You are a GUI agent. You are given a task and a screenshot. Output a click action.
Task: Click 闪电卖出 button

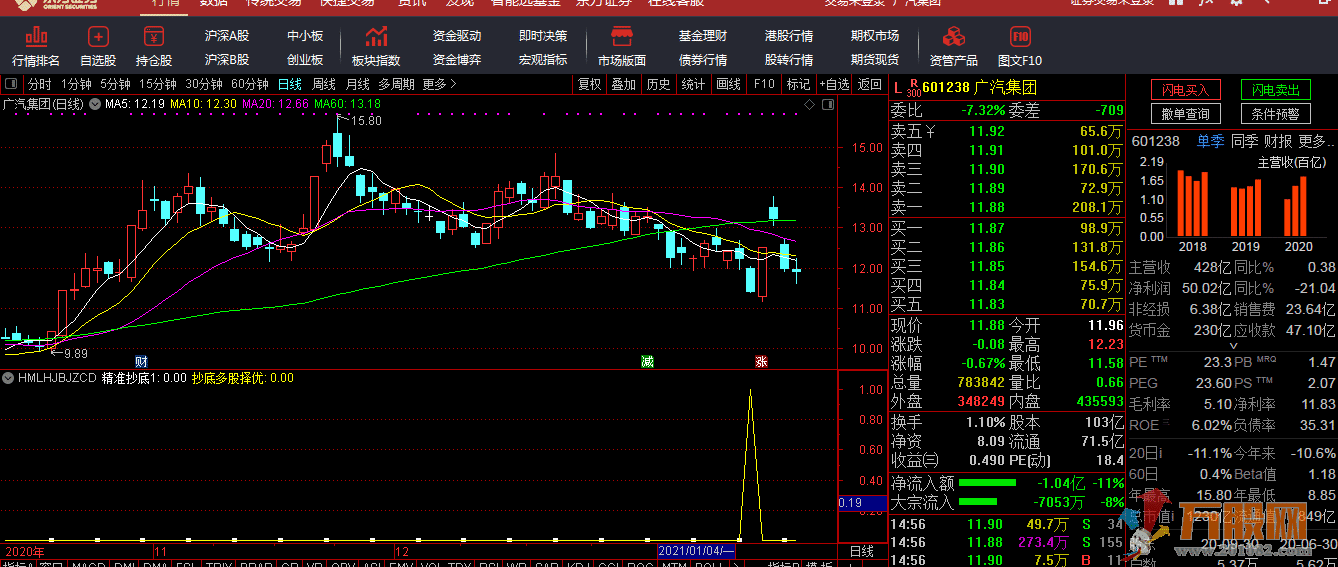tap(1276, 90)
